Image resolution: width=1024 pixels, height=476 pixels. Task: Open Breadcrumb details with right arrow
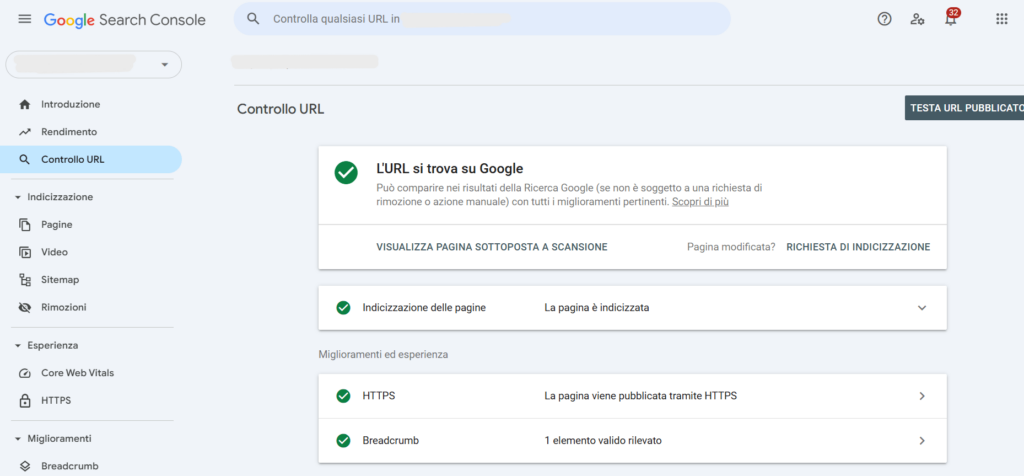tap(922, 441)
